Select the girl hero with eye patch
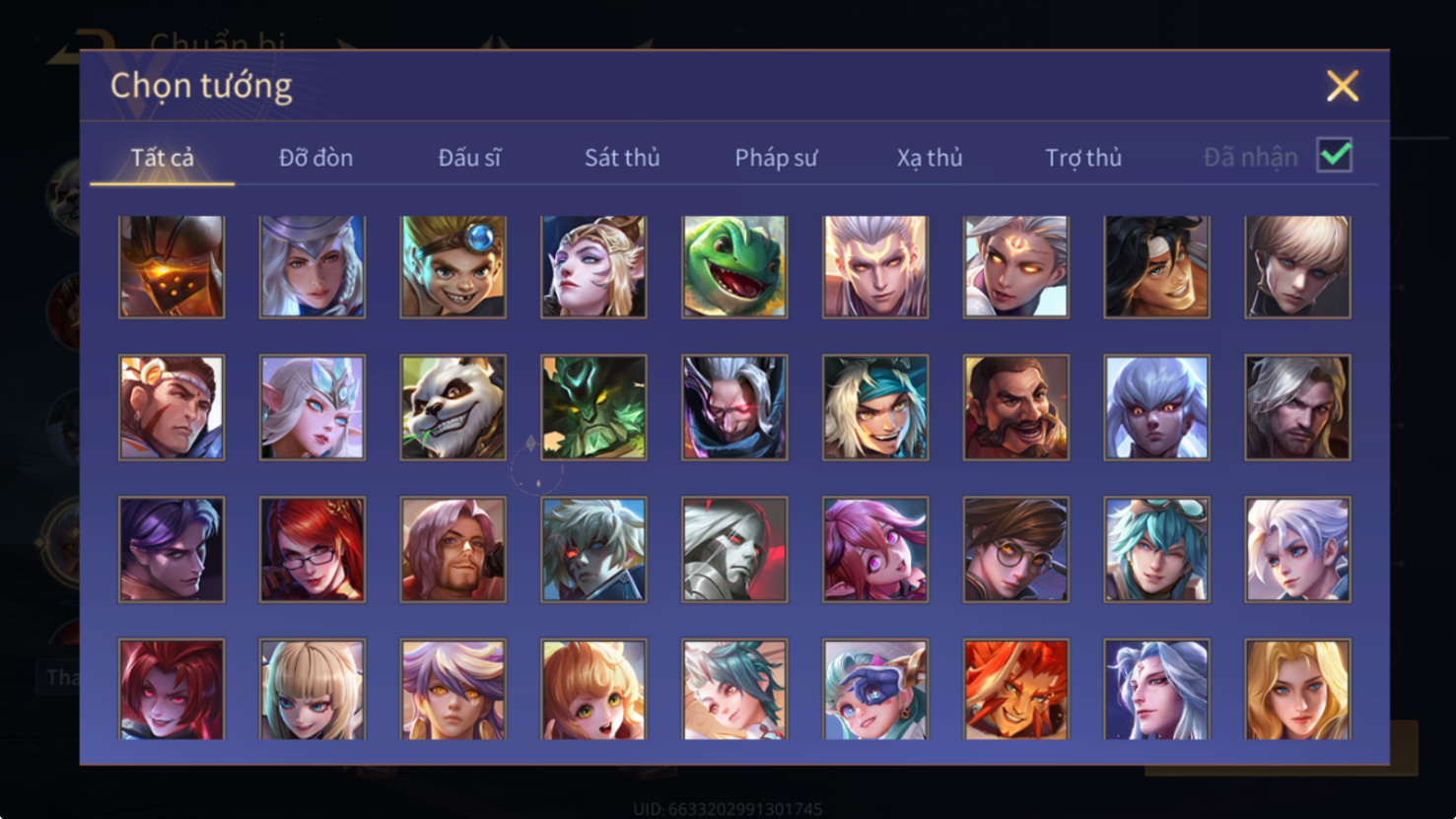The width and height of the screenshot is (1456, 819). [875, 690]
